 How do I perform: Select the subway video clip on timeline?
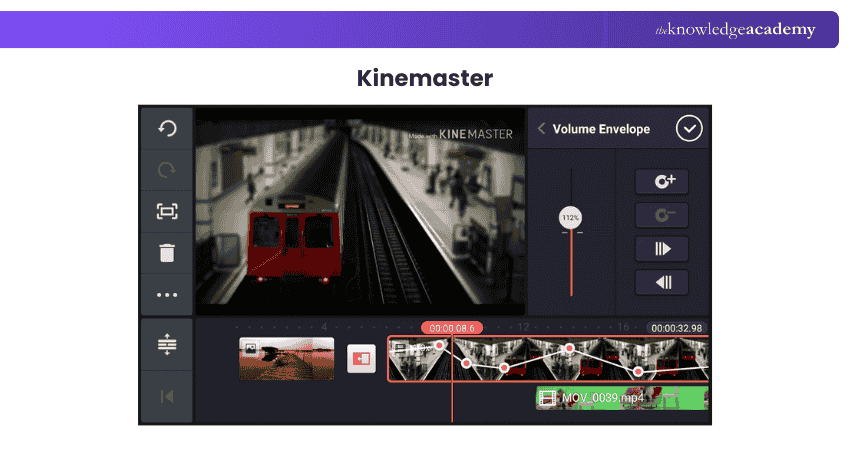548,358
